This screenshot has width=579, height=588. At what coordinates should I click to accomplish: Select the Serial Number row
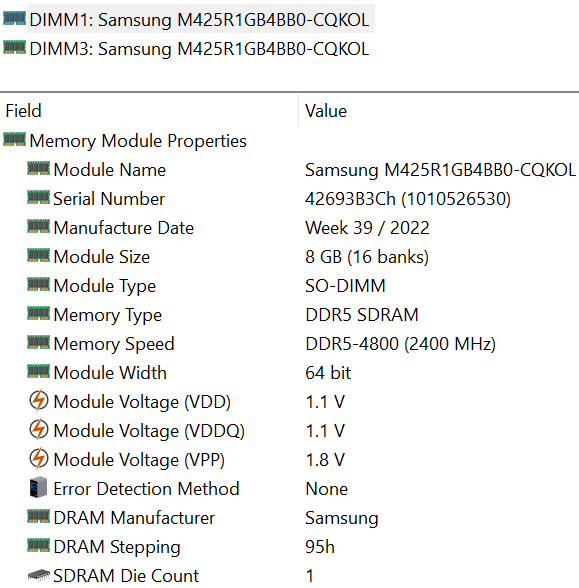click(x=290, y=198)
